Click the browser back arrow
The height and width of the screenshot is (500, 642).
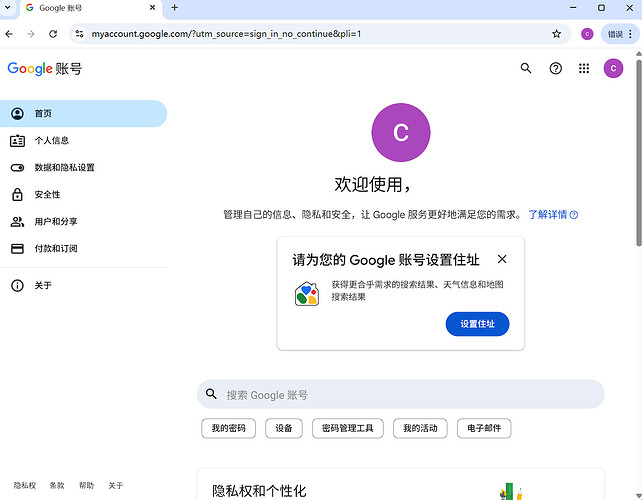point(9,34)
